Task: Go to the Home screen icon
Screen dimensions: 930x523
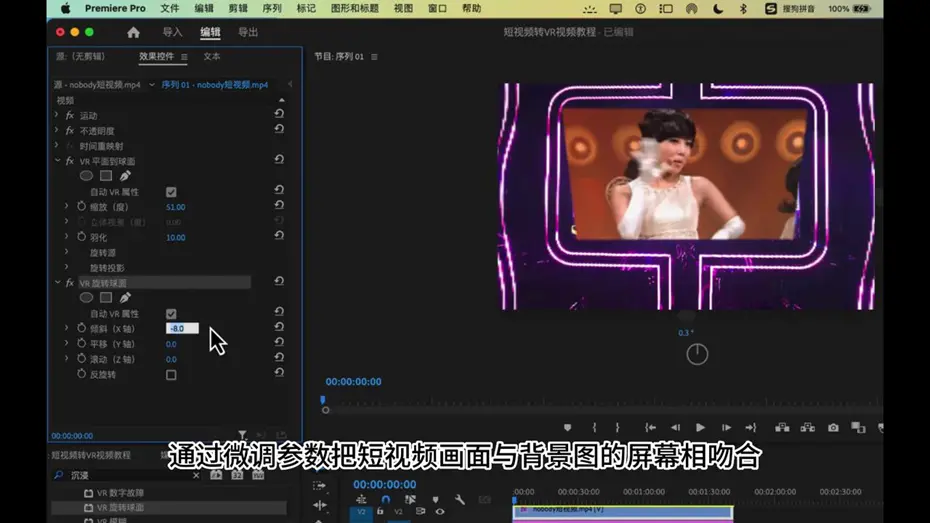Action: pyautogui.click(x=133, y=33)
